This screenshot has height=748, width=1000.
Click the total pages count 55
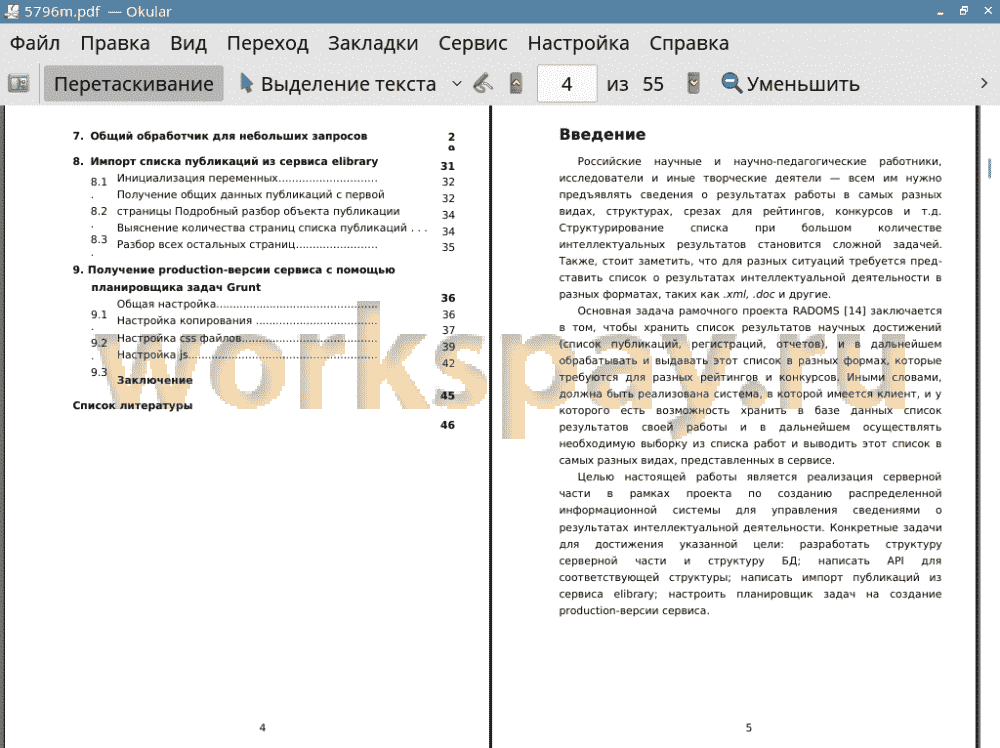point(653,84)
